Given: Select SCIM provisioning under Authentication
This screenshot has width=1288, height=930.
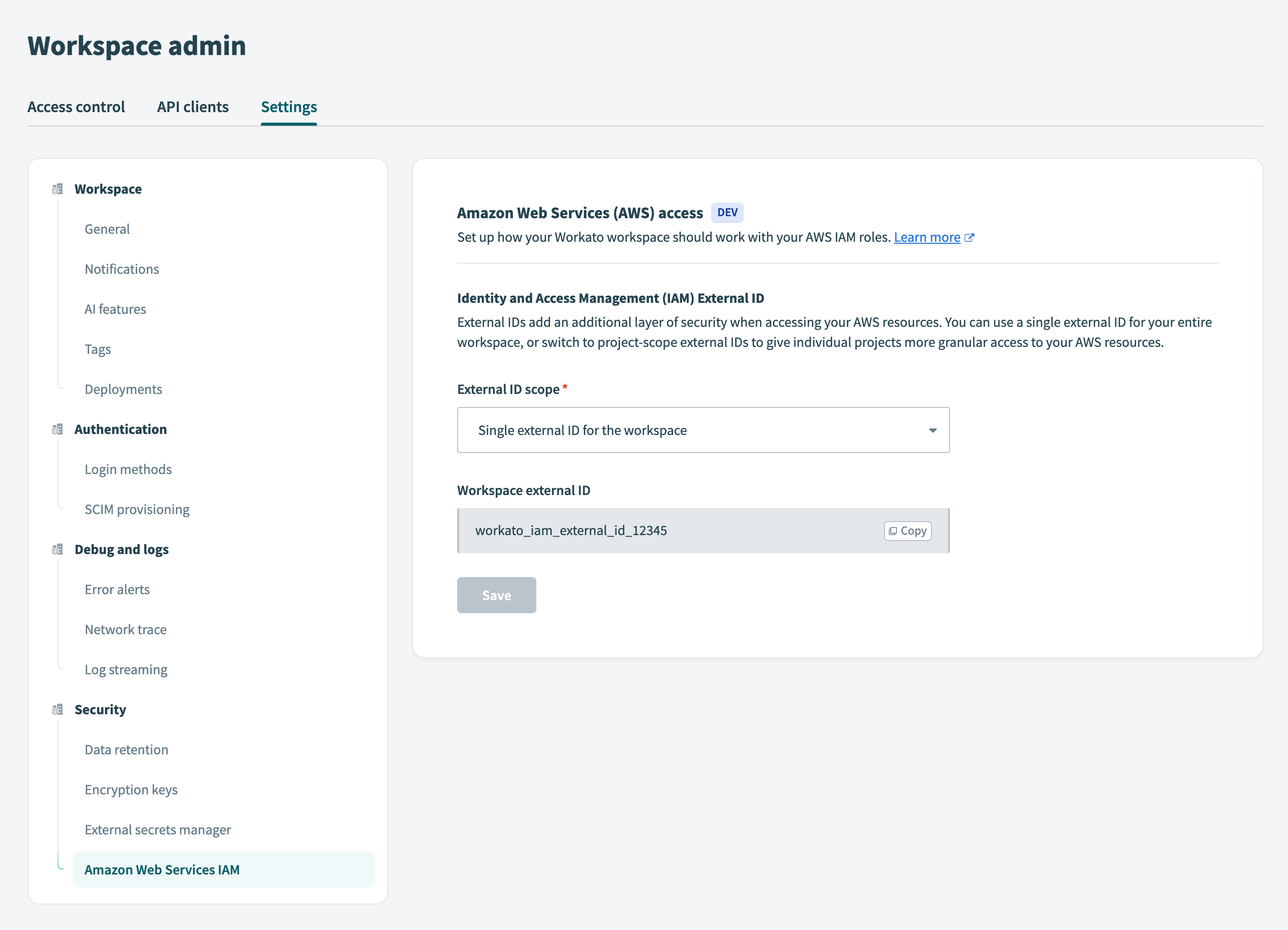Looking at the screenshot, I should (x=137, y=509).
